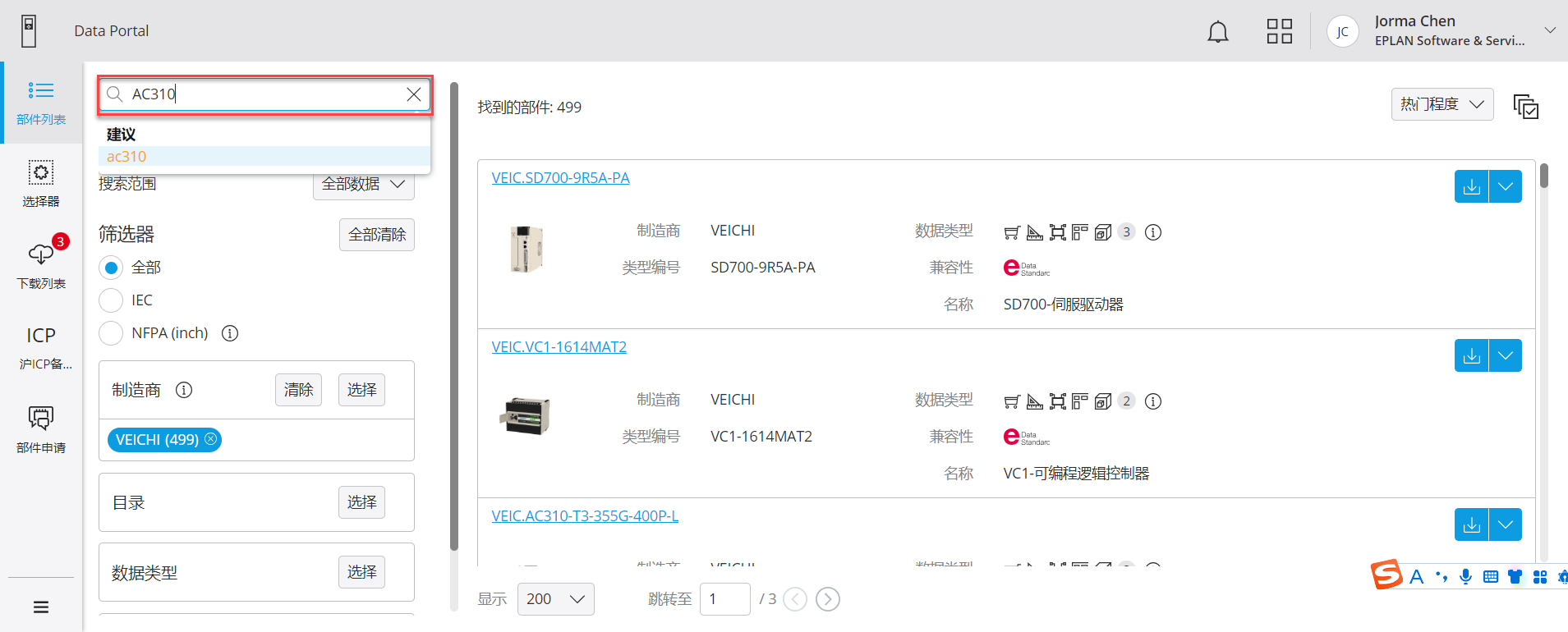The height and width of the screenshot is (632, 1568).
Task: Toggle Sogou IME microphone voice input
Action: tap(1465, 577)
